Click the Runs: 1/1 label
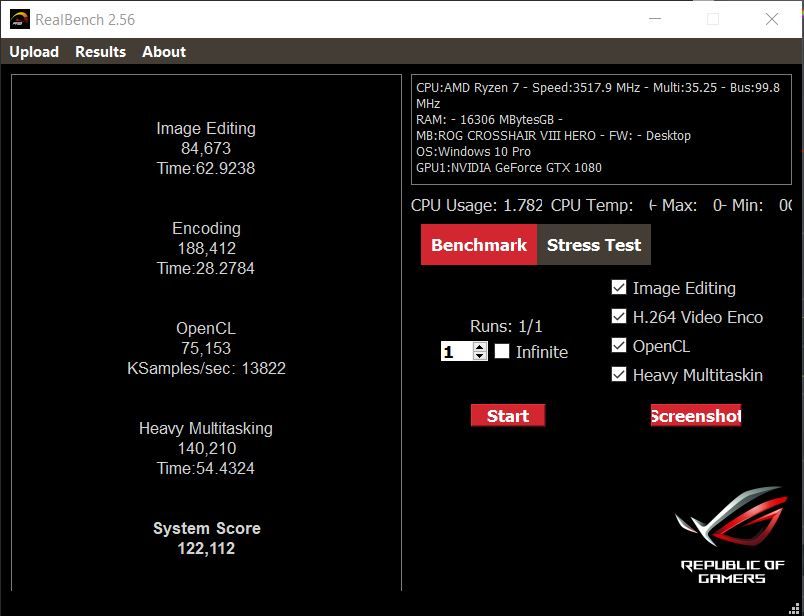 point(506,327)
